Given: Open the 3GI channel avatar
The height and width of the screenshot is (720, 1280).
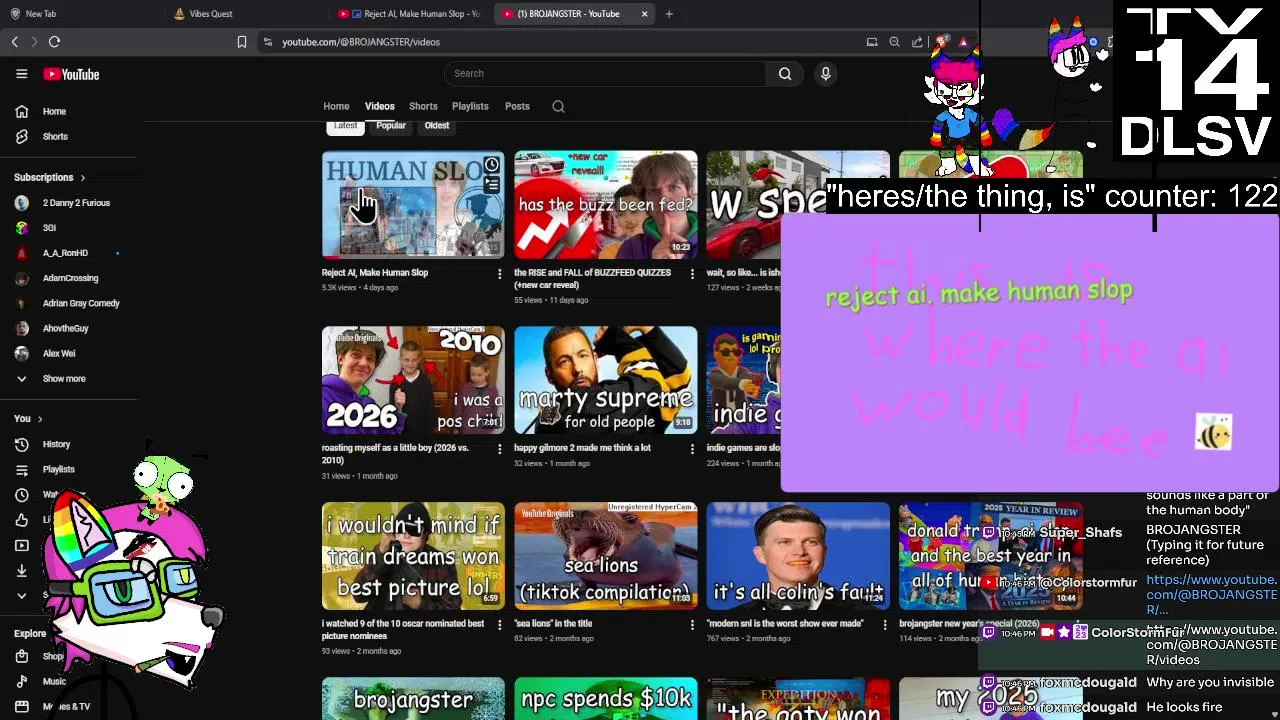Looking at the screenshot, I should (x=22, y=228).
